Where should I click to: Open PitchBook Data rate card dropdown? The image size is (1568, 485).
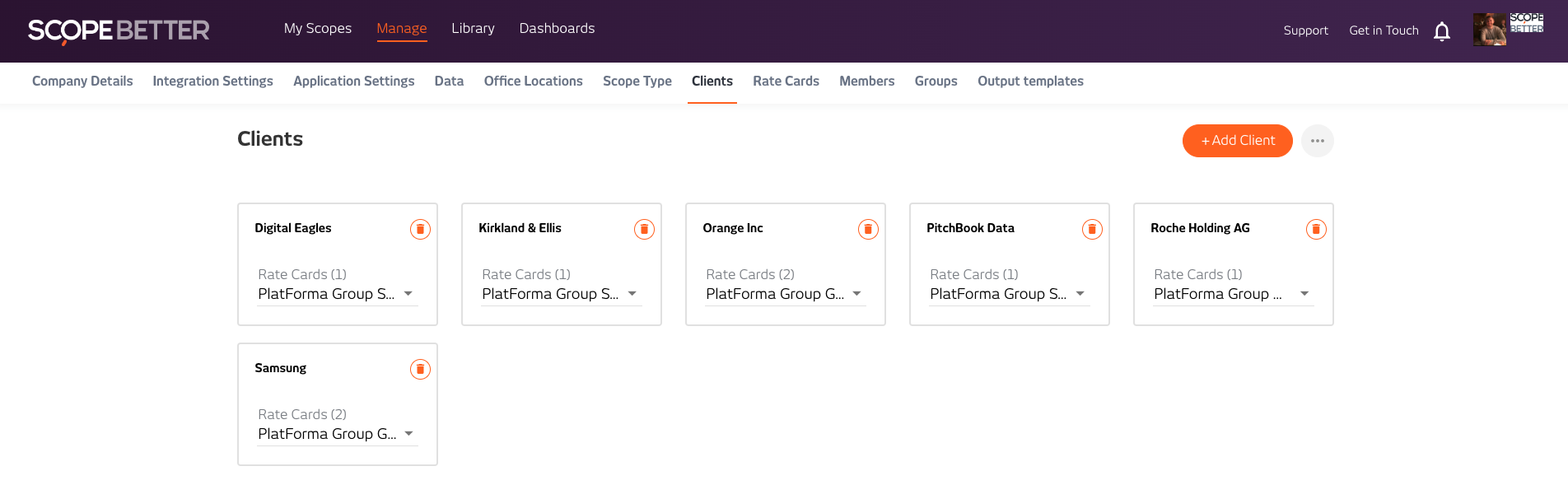1010,294
